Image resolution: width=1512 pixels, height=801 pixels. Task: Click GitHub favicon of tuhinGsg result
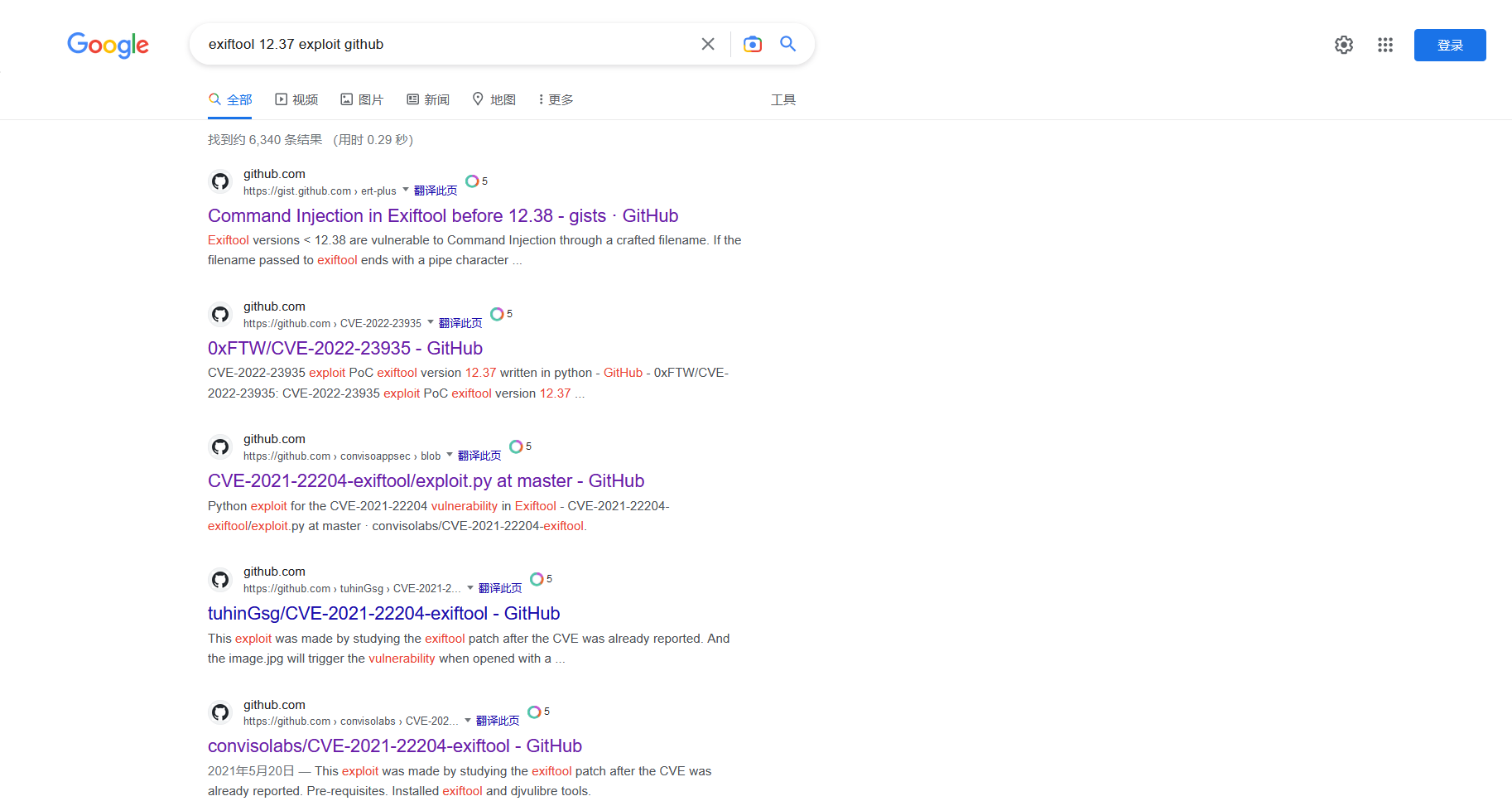click(220, 579)
